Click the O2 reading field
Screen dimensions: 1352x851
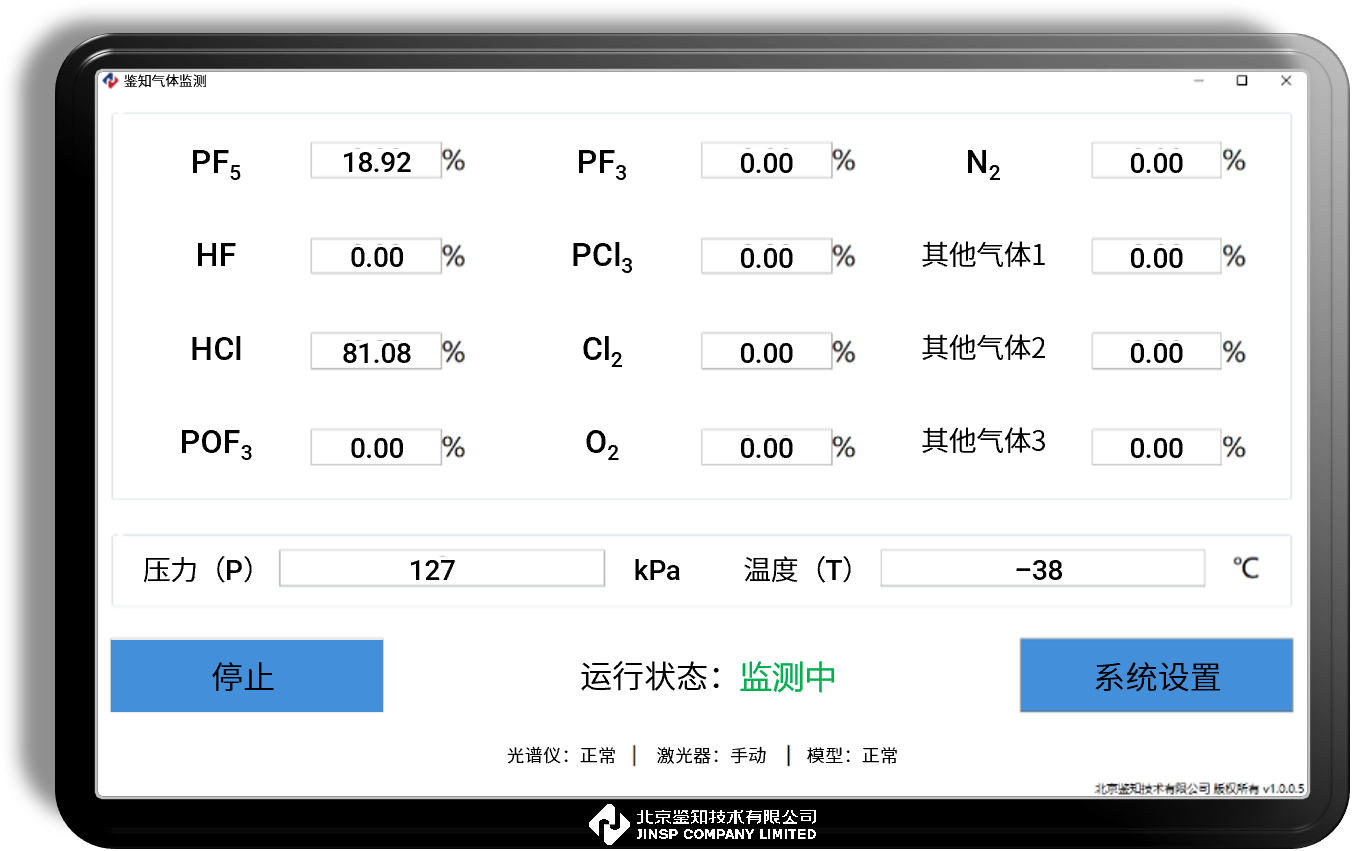766,447
